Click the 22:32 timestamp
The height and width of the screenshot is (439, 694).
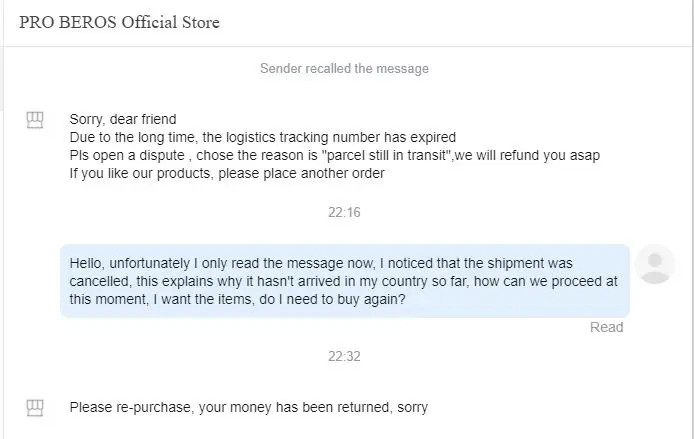pyautogui.click(x=344, y=356)
